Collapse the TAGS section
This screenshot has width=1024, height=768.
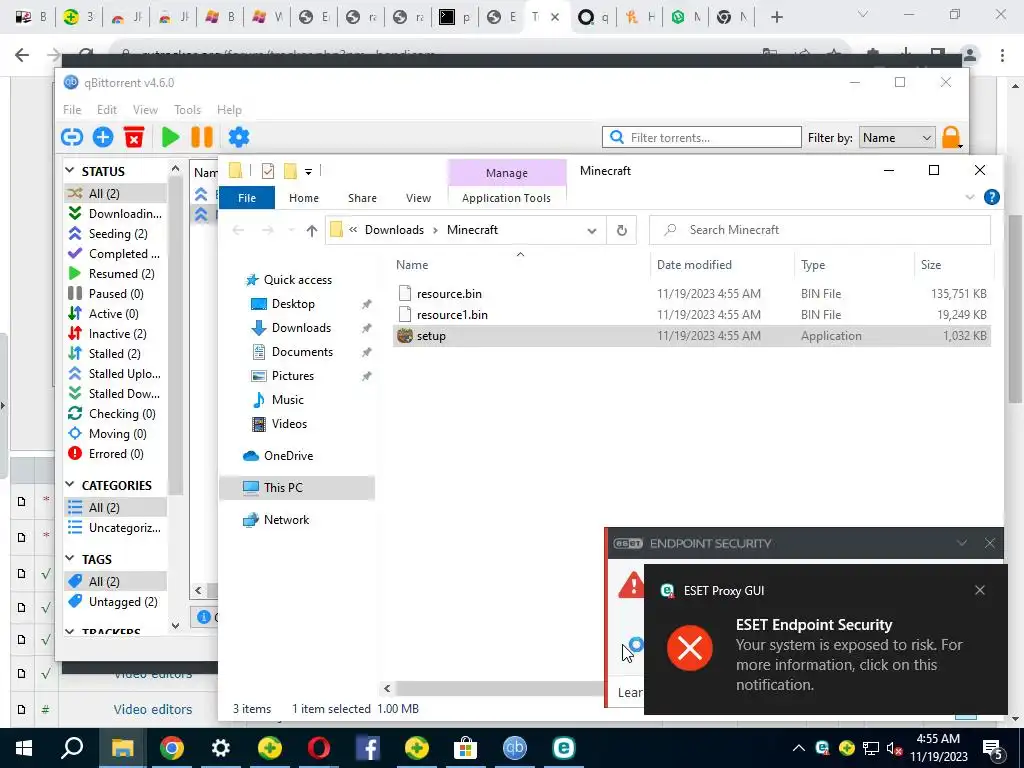coord(70,558)
